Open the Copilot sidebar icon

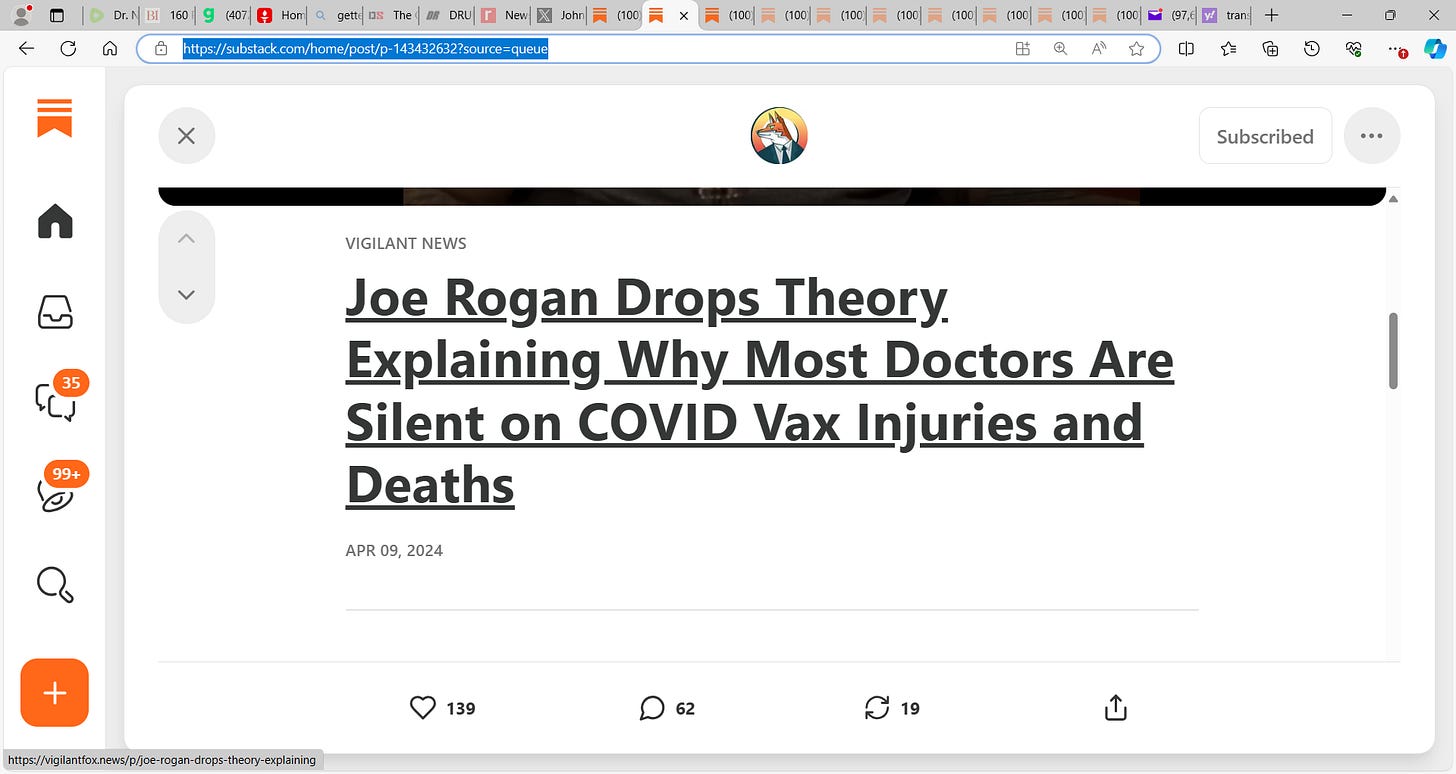coord(1435,48)
